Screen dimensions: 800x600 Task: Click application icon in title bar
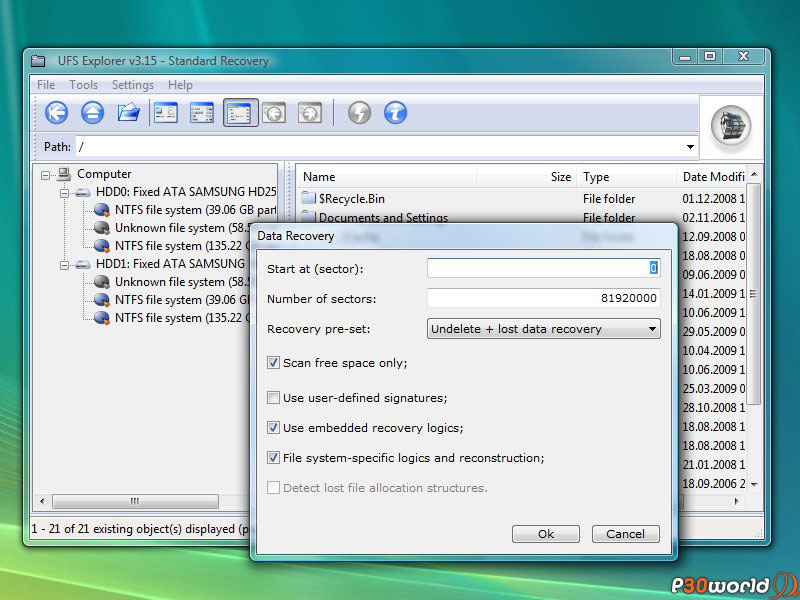38,61
